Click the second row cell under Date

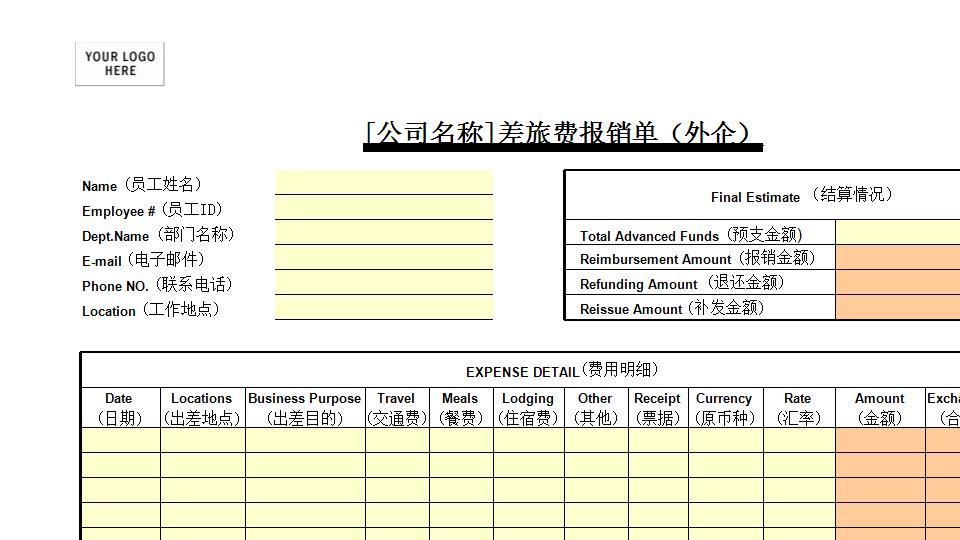tap(120, 465)
